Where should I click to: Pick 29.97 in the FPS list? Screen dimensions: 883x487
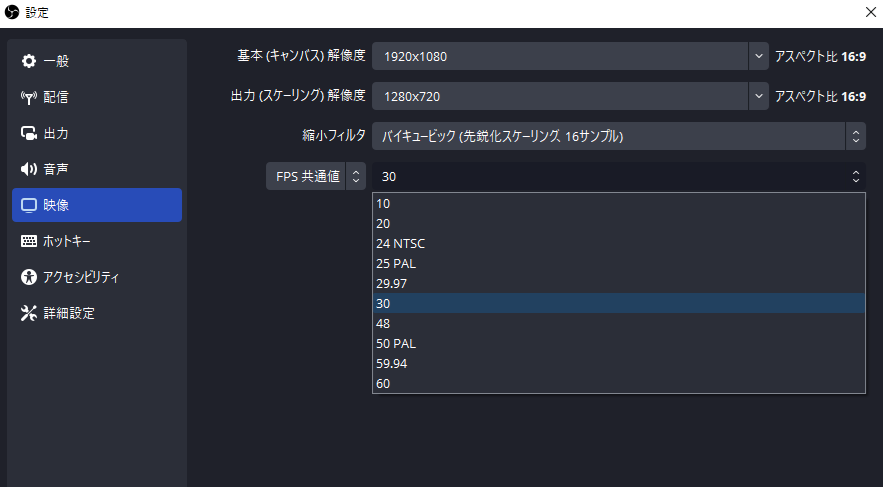[x=618, y=284]
